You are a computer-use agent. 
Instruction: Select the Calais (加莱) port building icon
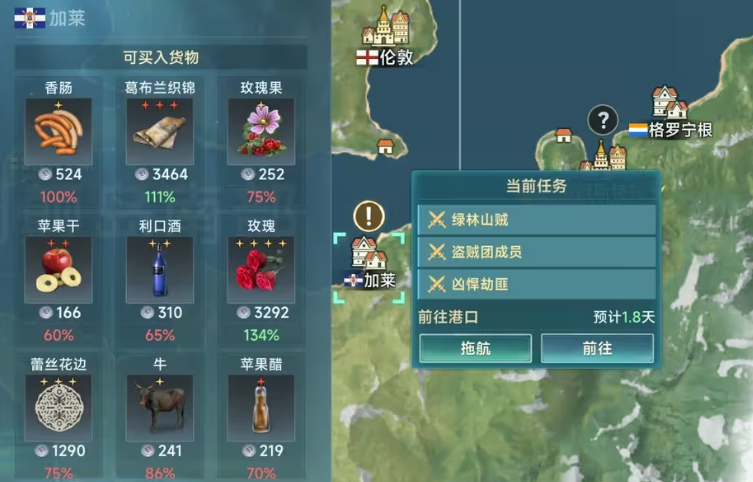(368, 253)
